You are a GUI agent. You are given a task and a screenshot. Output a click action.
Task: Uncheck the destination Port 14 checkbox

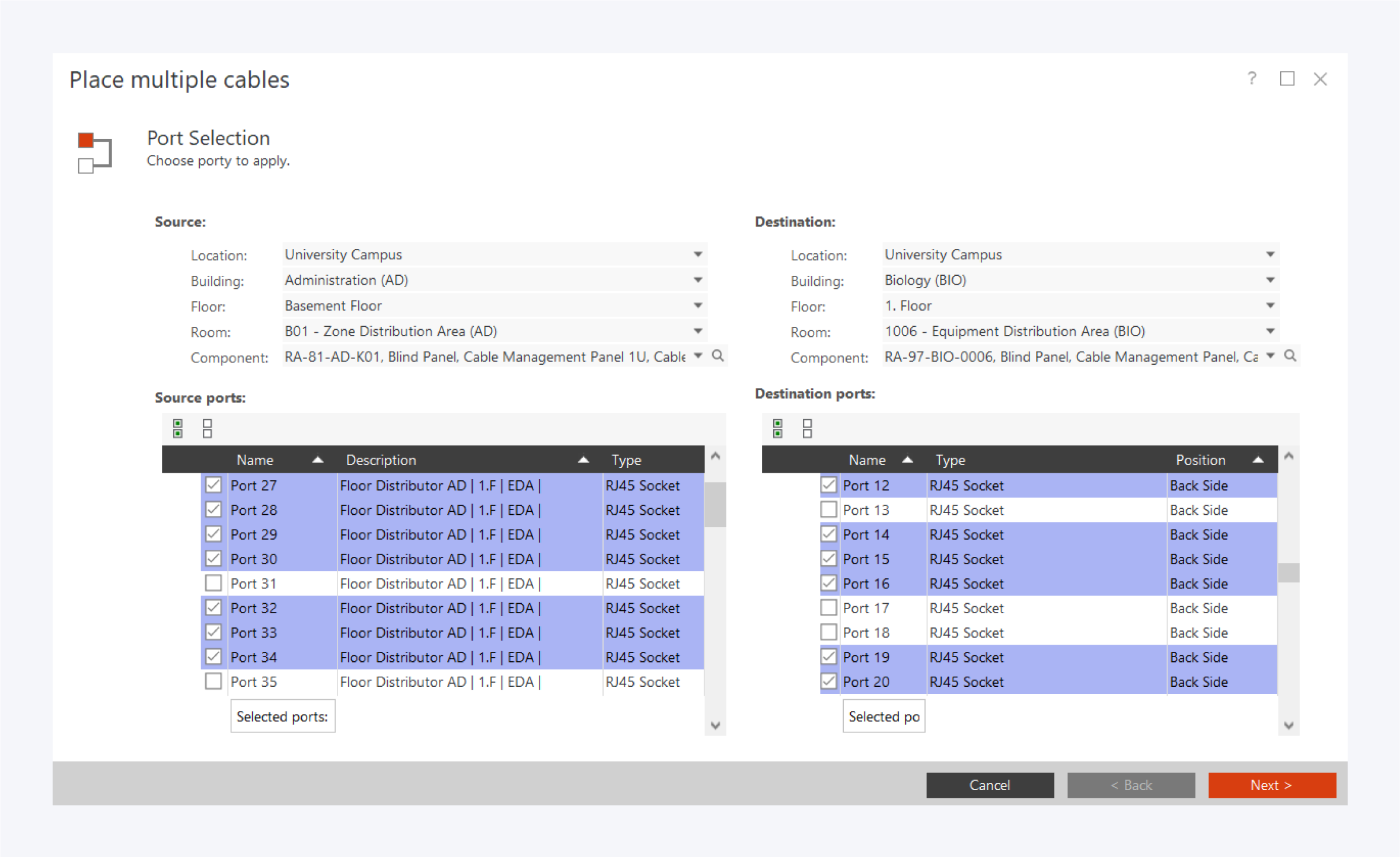828,534
